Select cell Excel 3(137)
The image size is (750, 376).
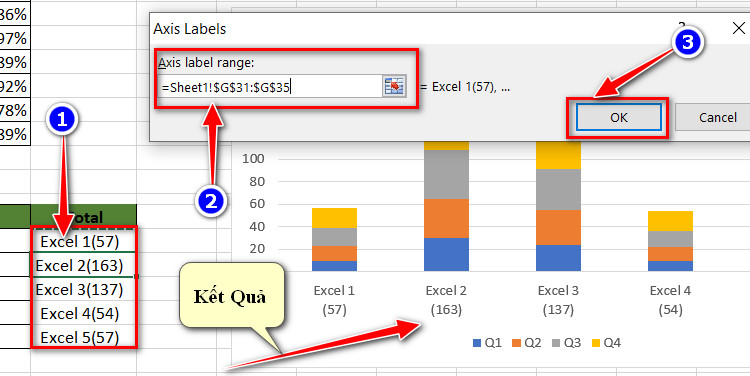[x=83, y=289]
